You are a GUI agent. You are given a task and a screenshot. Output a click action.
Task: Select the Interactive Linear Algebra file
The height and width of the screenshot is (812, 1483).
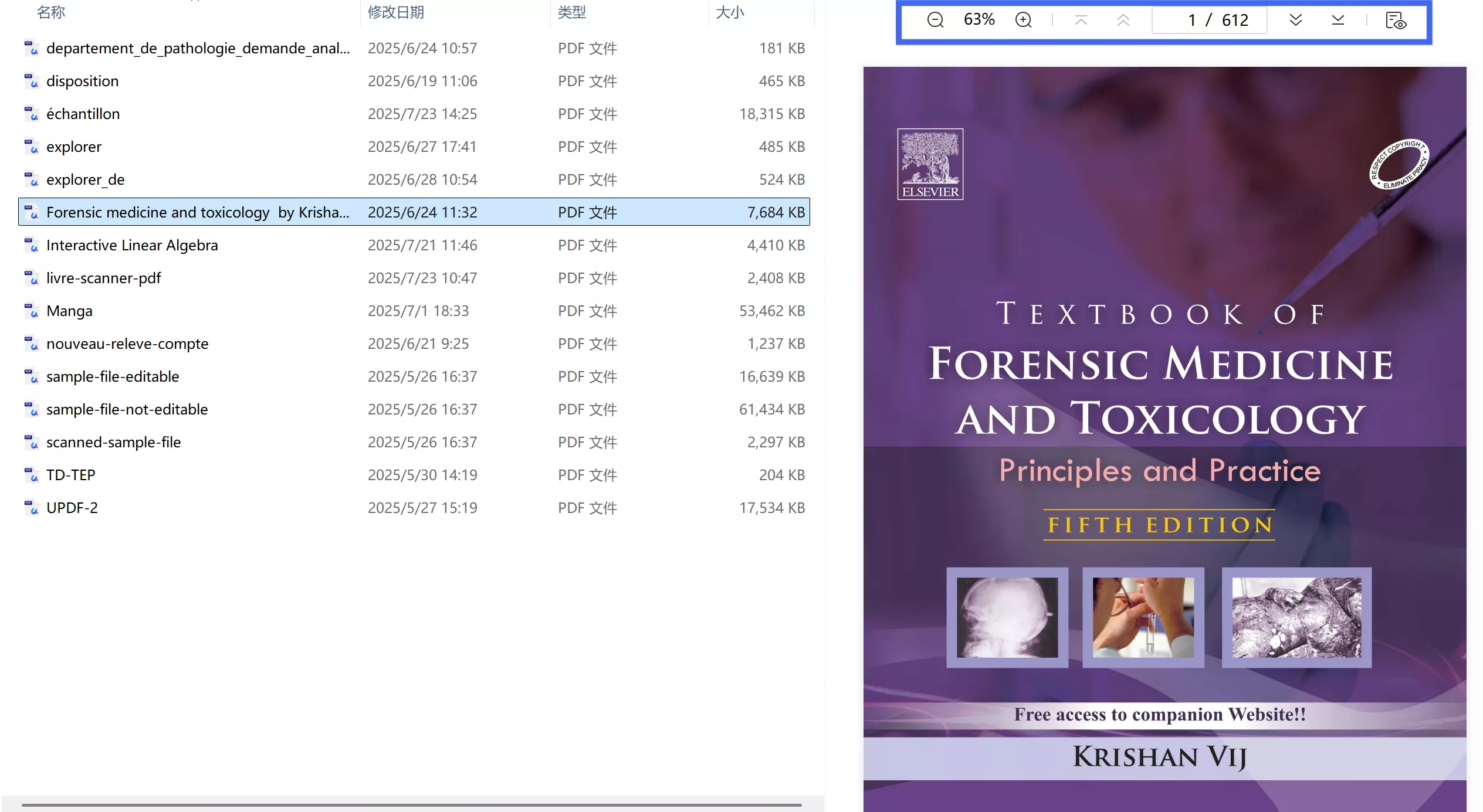414,245
